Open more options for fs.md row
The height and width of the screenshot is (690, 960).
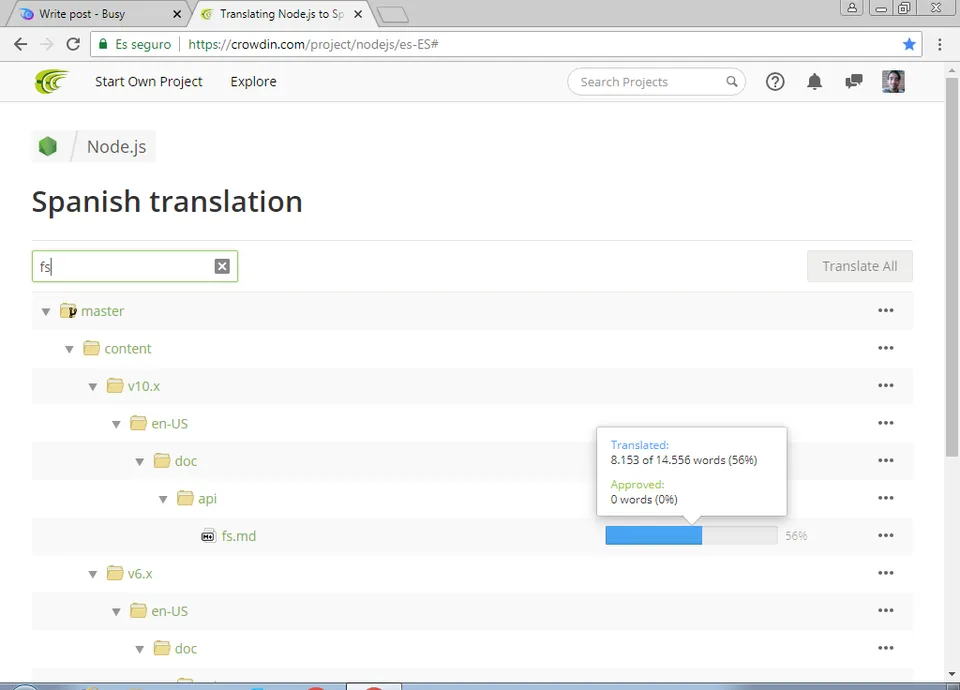tap(886, 535)
